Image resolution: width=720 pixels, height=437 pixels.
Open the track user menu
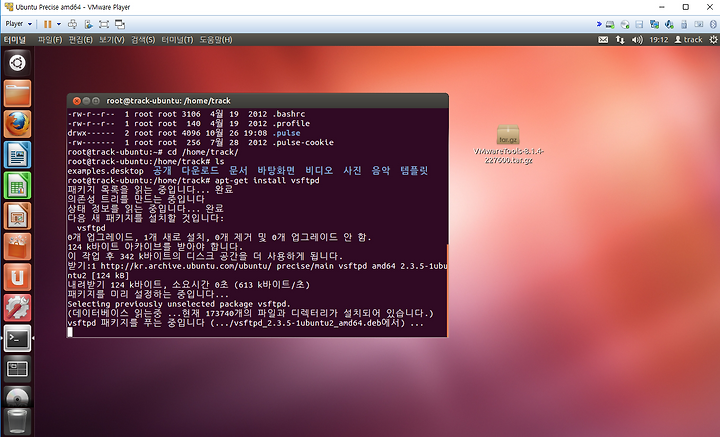[x=688, y=40]
